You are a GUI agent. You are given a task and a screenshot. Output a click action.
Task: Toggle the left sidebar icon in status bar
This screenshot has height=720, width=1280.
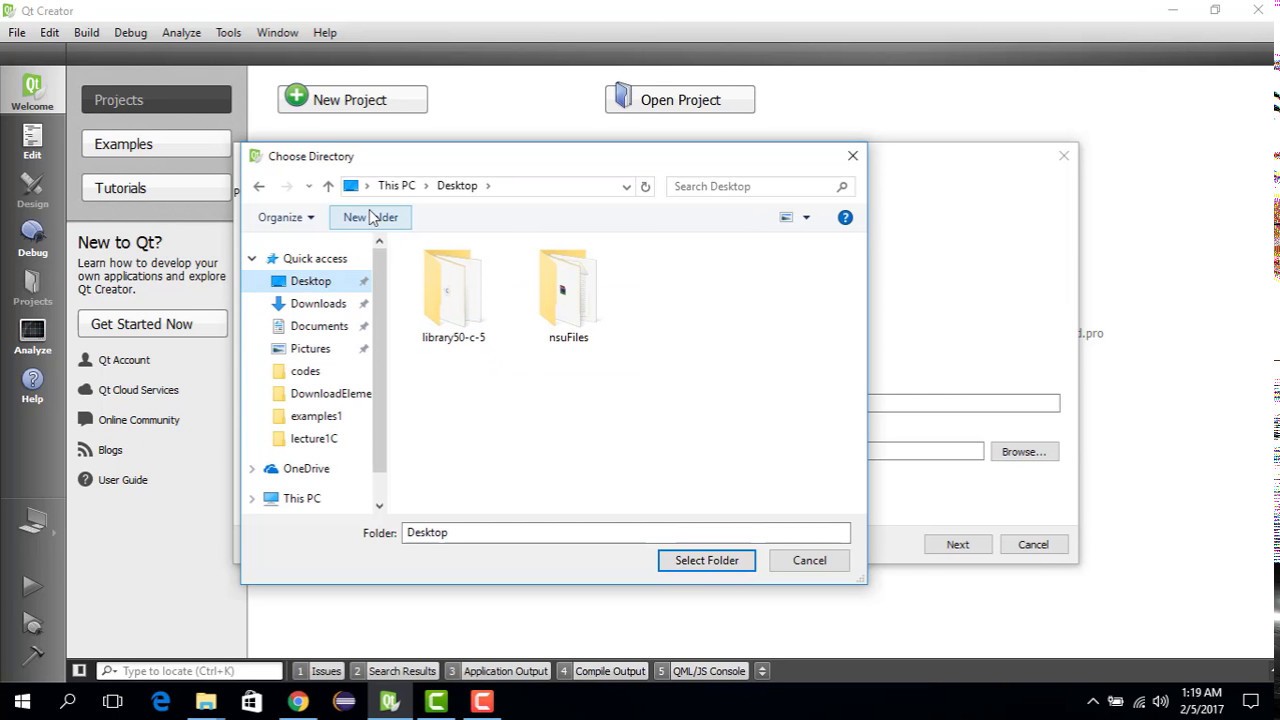click(x=79, y=671)
